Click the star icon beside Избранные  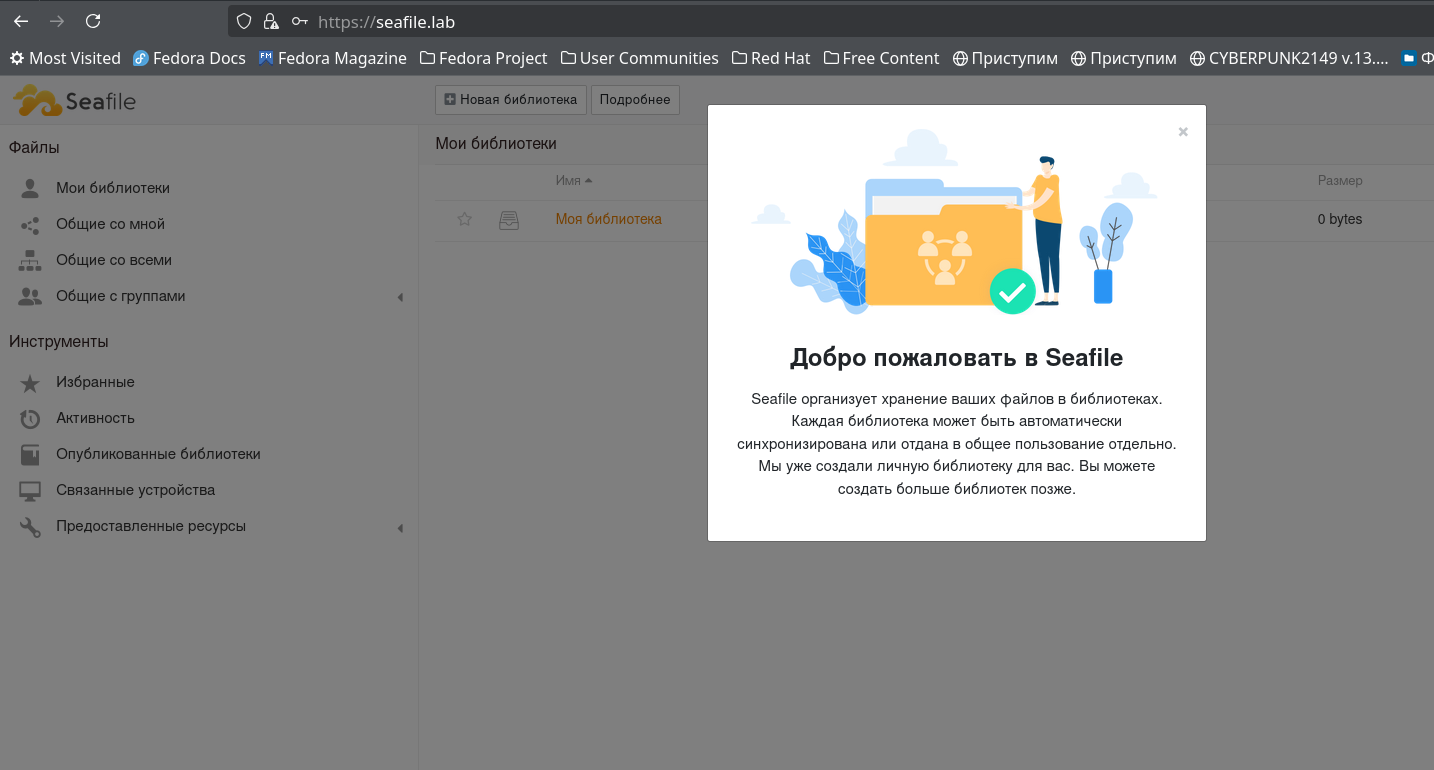click(x=30, y=382)
